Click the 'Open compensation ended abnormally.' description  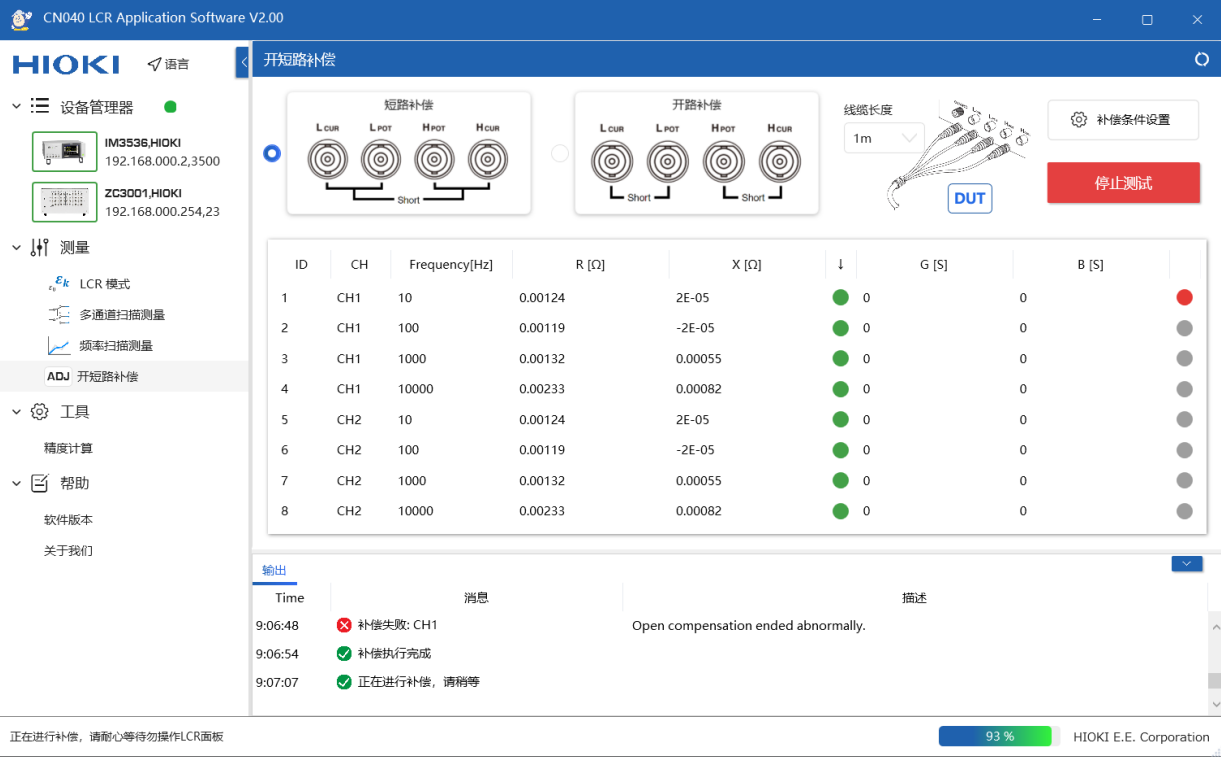pos(748,626)
